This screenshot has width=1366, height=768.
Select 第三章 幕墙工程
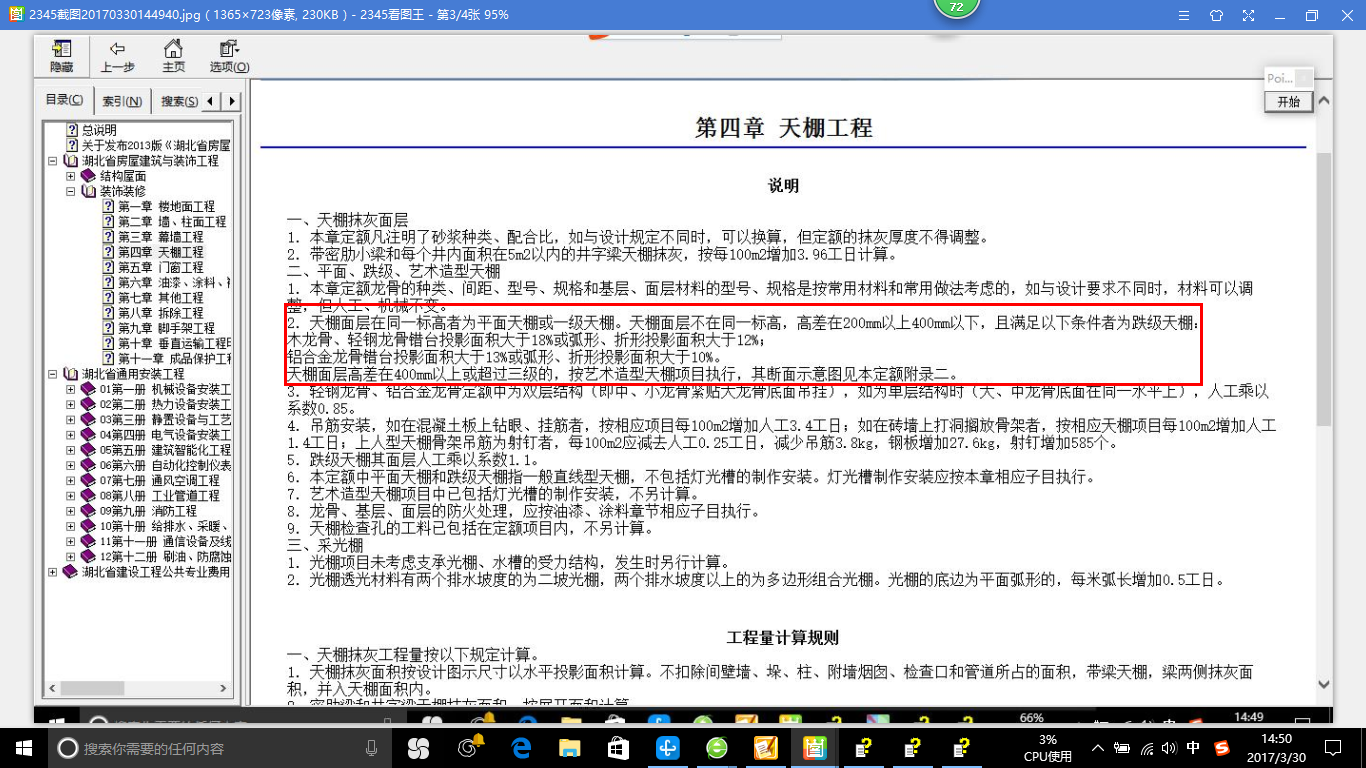[x=160, y=237]
